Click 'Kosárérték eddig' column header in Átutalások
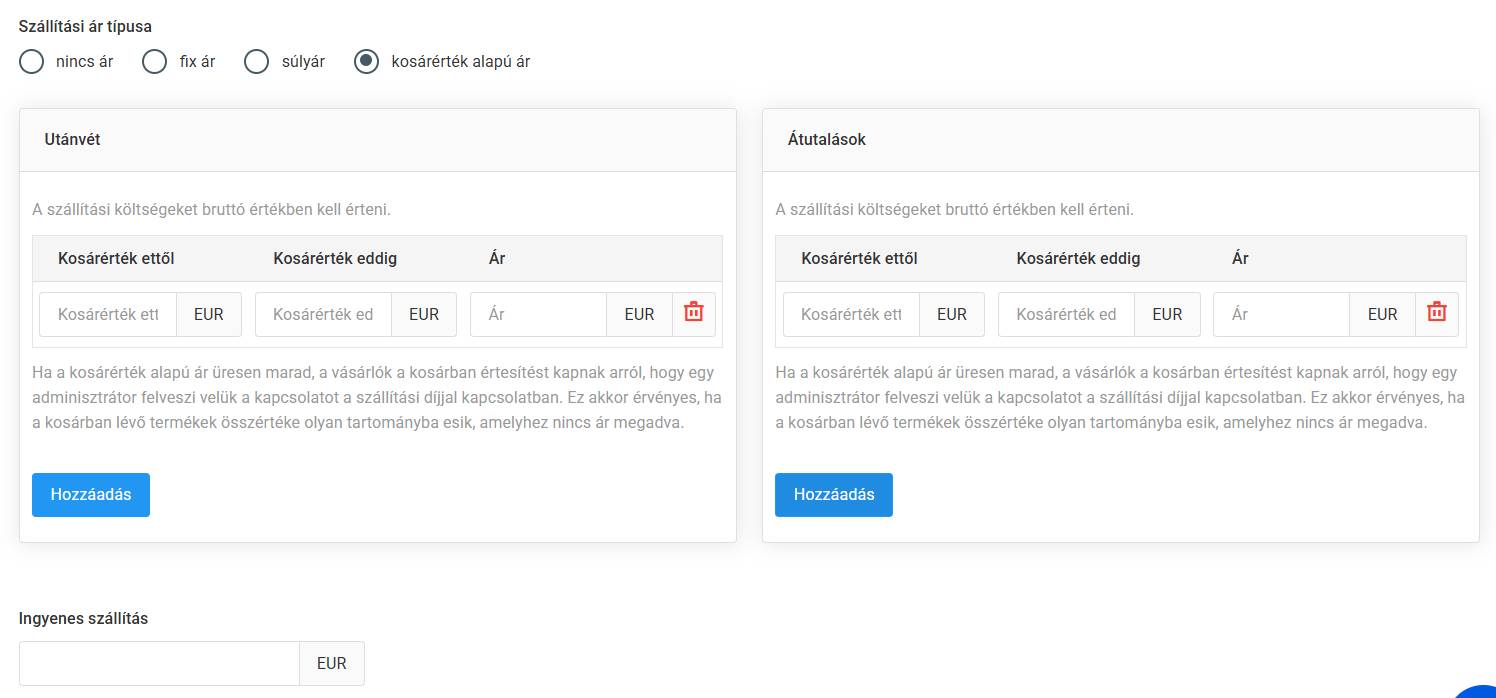Viewport: 1496px width, 698px height. point(1078,259)
